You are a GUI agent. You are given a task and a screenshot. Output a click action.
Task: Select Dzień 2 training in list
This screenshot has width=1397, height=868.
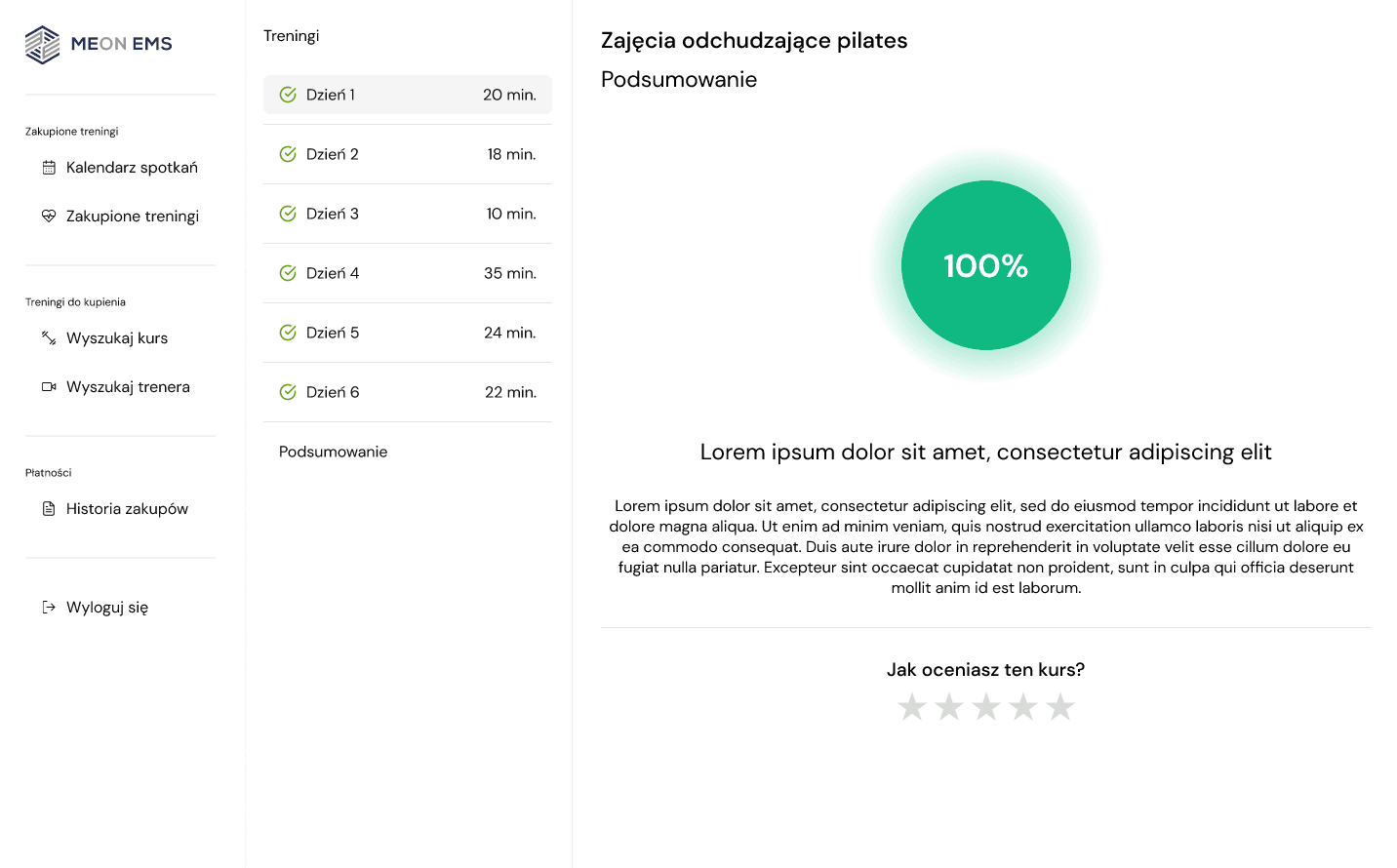point(407,154)
